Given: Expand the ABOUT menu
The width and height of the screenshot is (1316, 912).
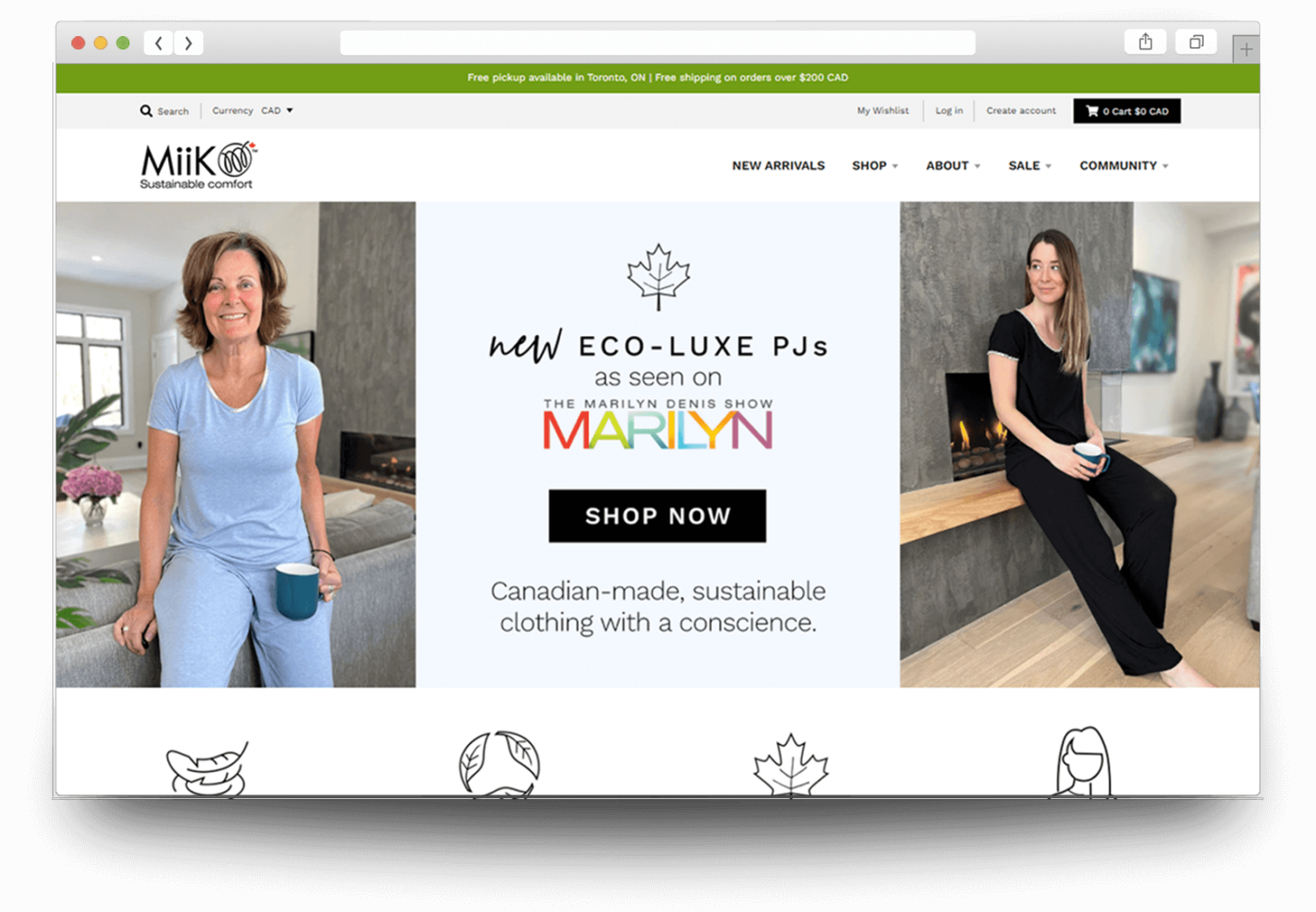Looking at the screenshot, I should click(953, 165).
